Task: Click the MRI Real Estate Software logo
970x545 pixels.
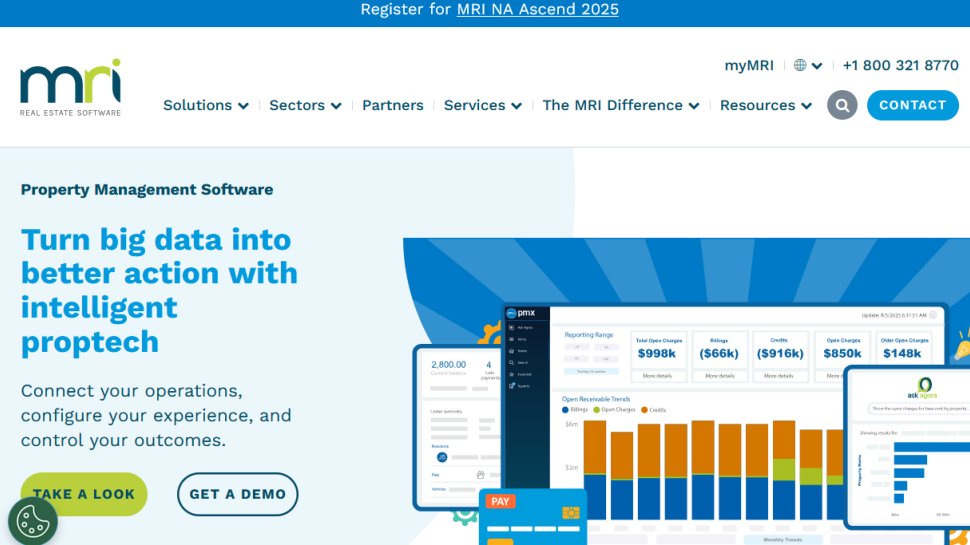Action: point(71,87)
